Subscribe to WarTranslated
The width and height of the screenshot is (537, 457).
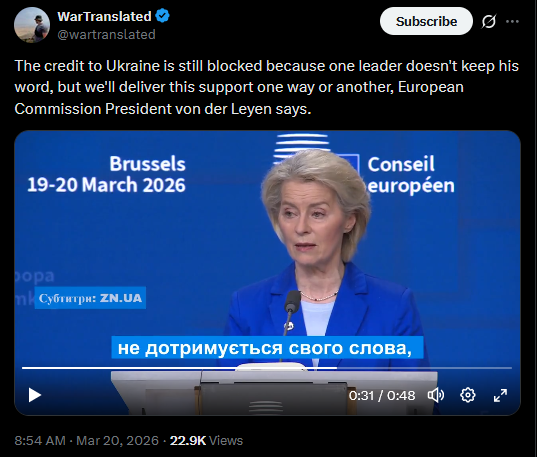click(x=426, y=21)
